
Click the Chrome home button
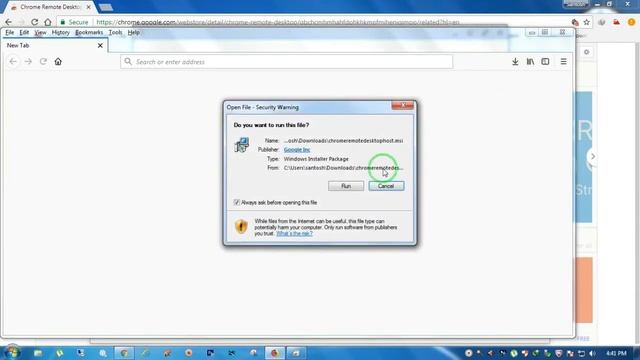click(48, 22)
